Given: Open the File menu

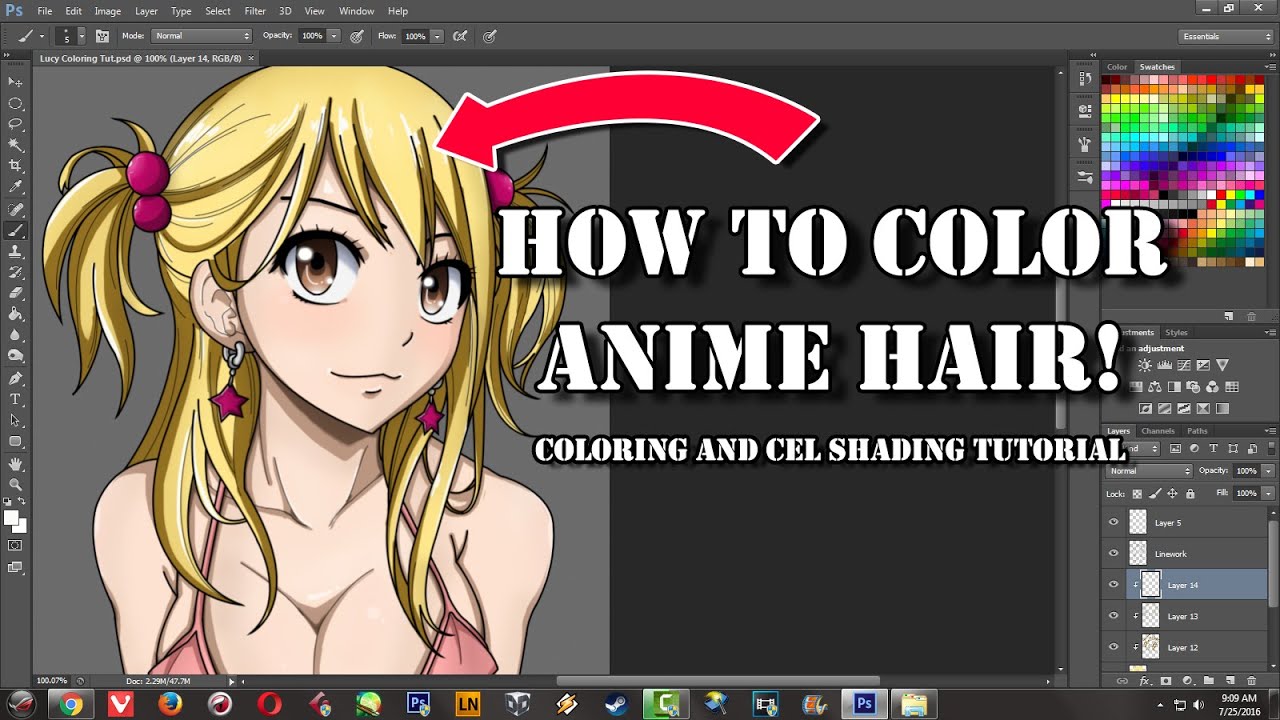Looking at the screenshot, I should pos(44,11).
